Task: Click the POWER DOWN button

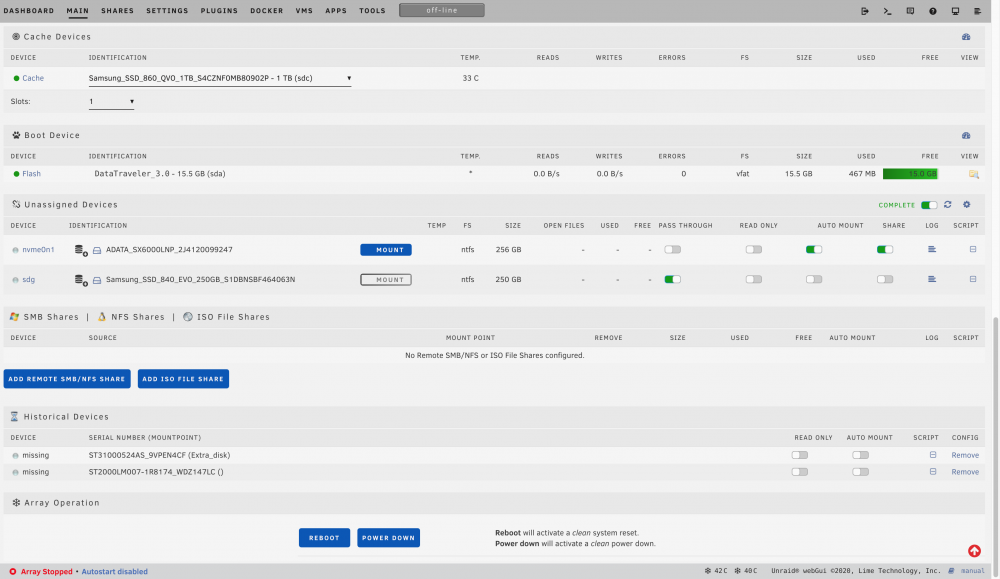Action: click(x=388, y=538)
